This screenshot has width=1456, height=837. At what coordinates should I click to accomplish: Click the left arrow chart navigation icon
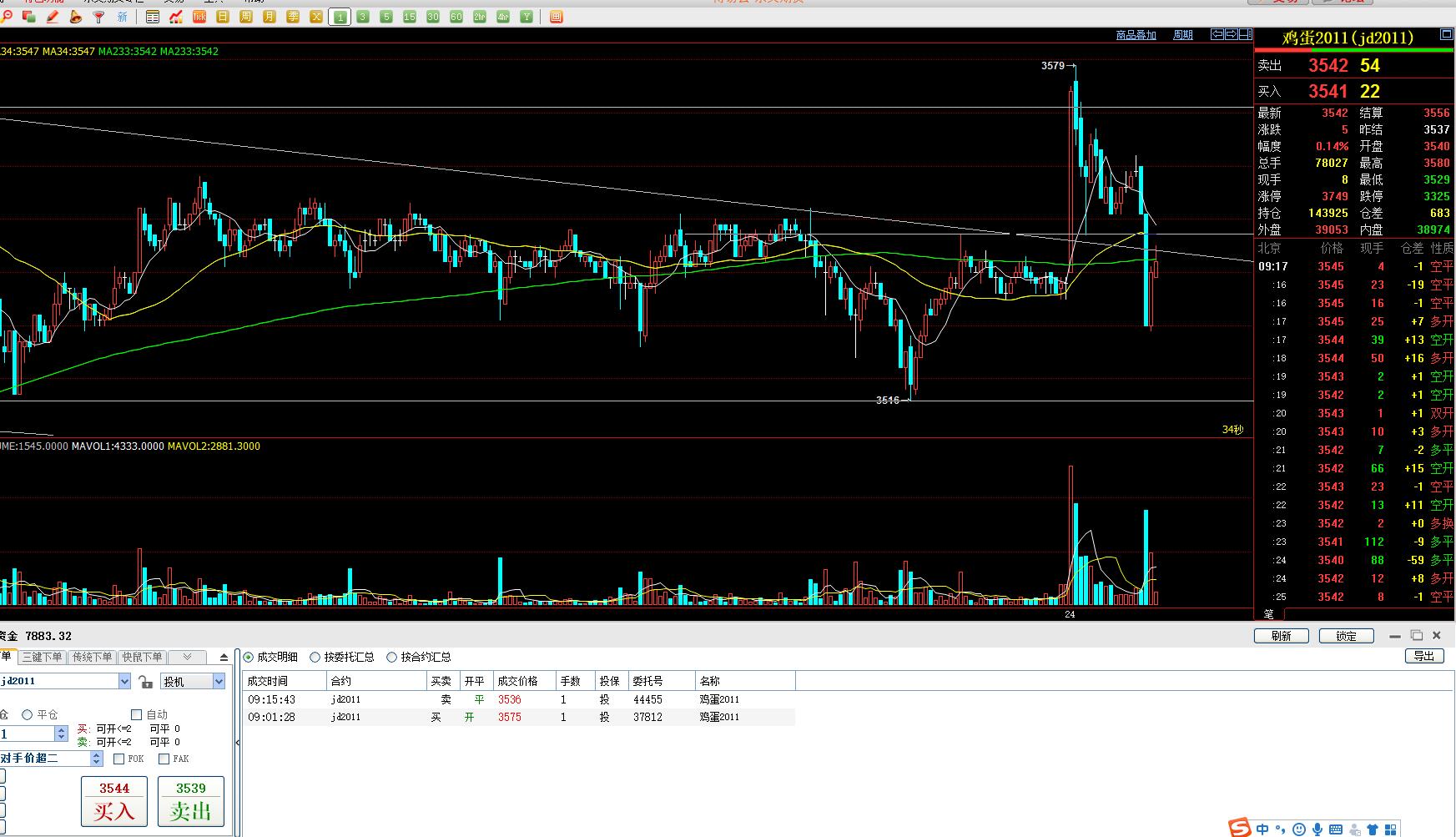[1217, 34]
